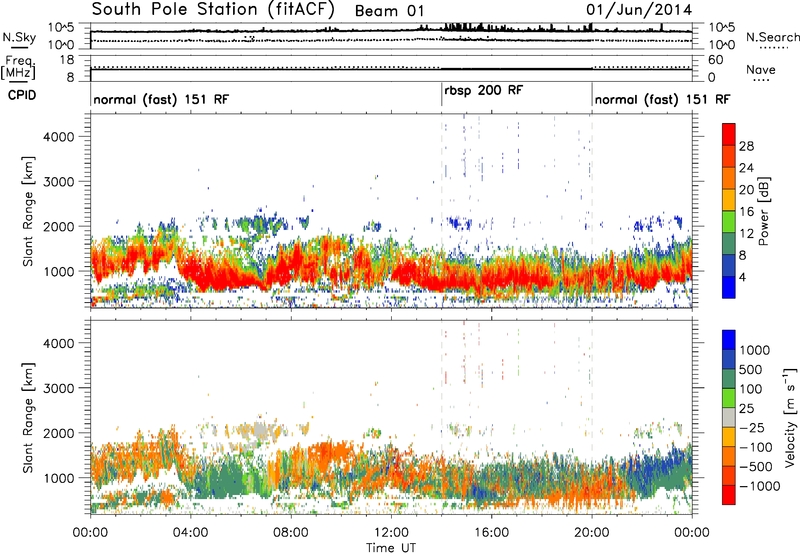
Task: Pick blue top segment above 1000 velocity
Action: click(x=729, y=340)
